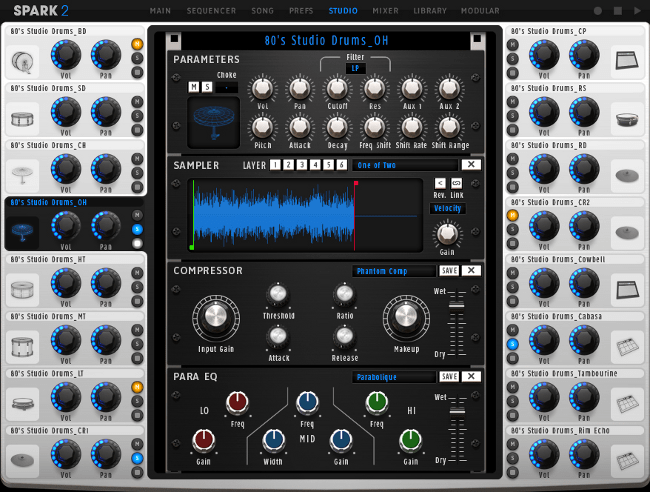Open the Phantom Comp preset dropdown

[x=394, y=270]
